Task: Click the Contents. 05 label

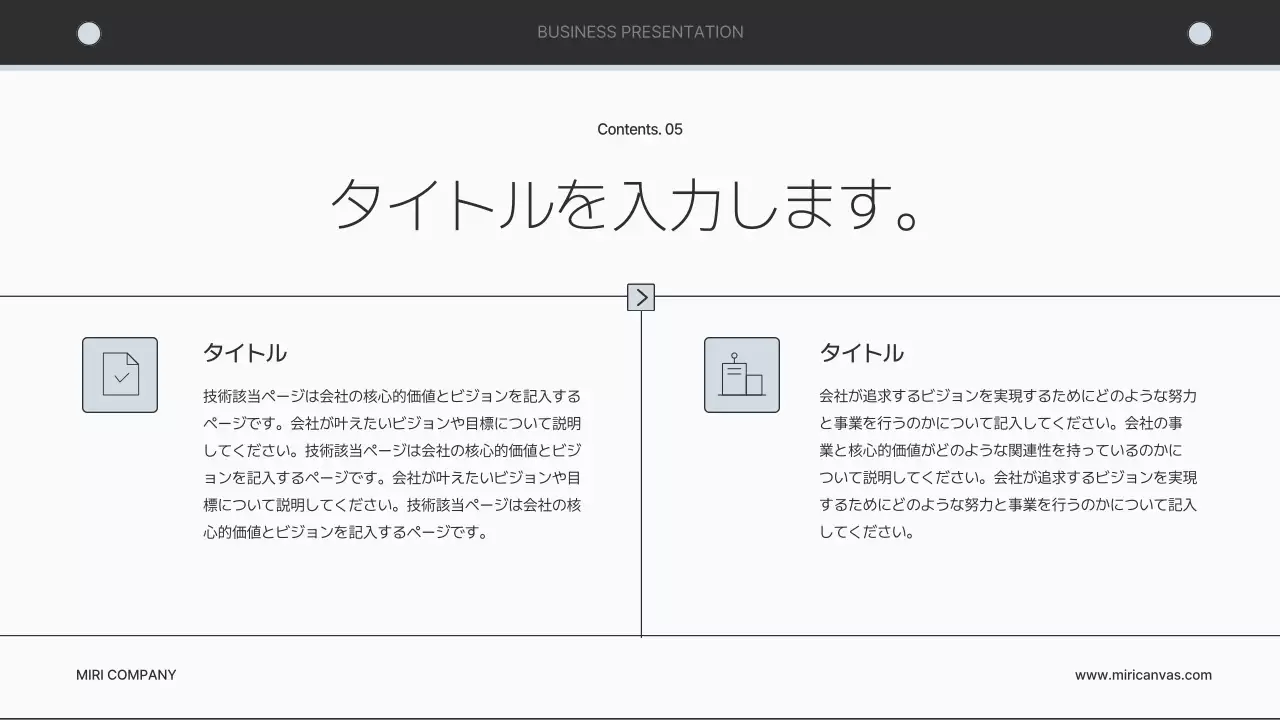Action: (x=640, y=129)
